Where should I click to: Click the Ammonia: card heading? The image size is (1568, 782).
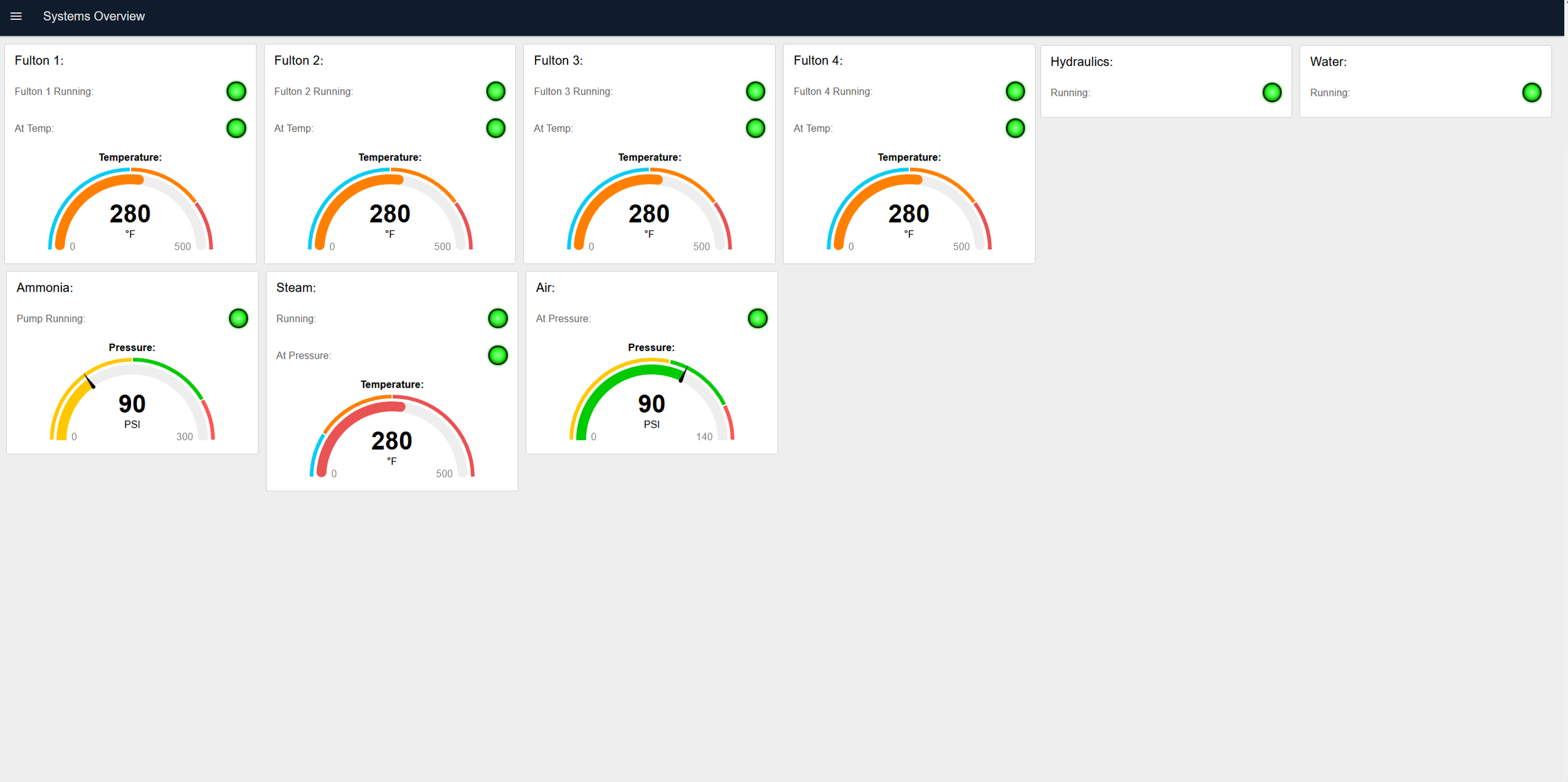45,288
